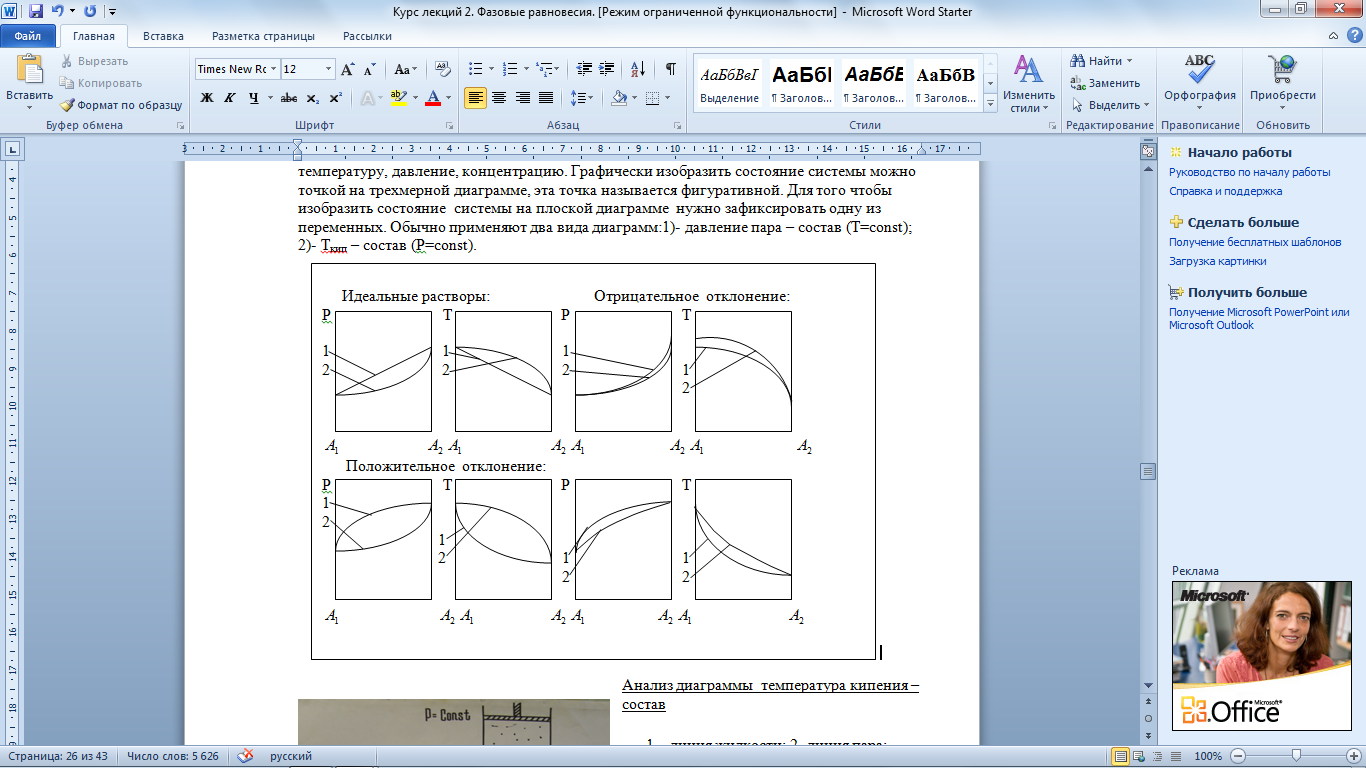1366x768 pixels.
Task: Open the Найти find dropdown arrow
Action: [1129, 61]
